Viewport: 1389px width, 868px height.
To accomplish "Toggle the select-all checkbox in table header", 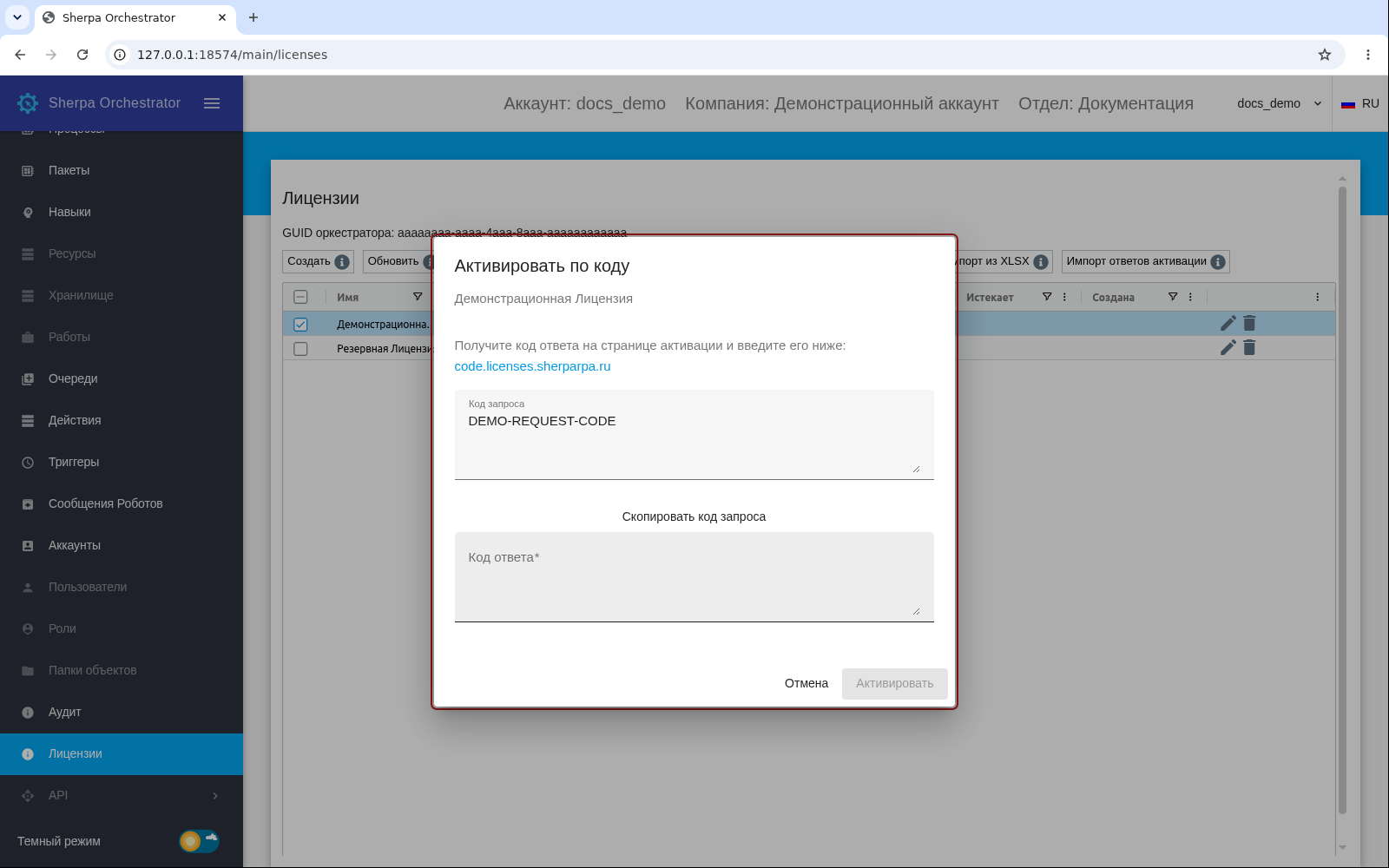I will pos(300,297).
